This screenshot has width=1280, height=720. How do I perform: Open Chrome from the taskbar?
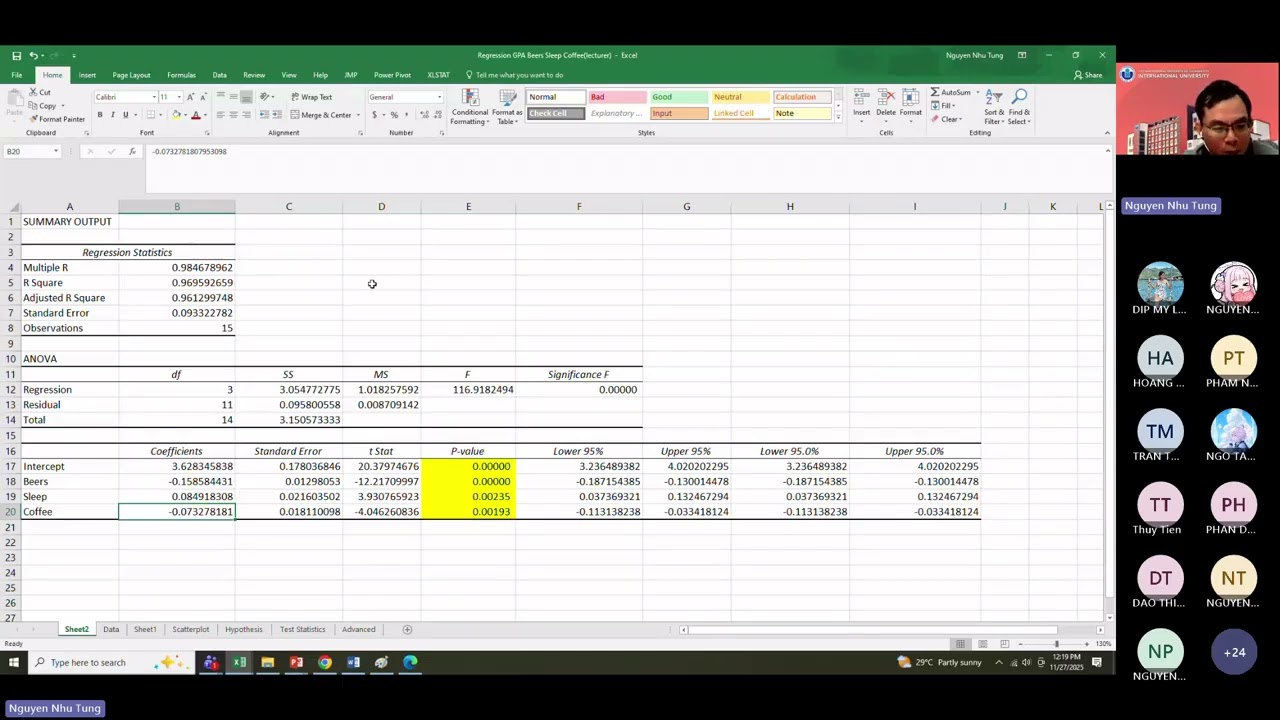(x=325, y=662)
